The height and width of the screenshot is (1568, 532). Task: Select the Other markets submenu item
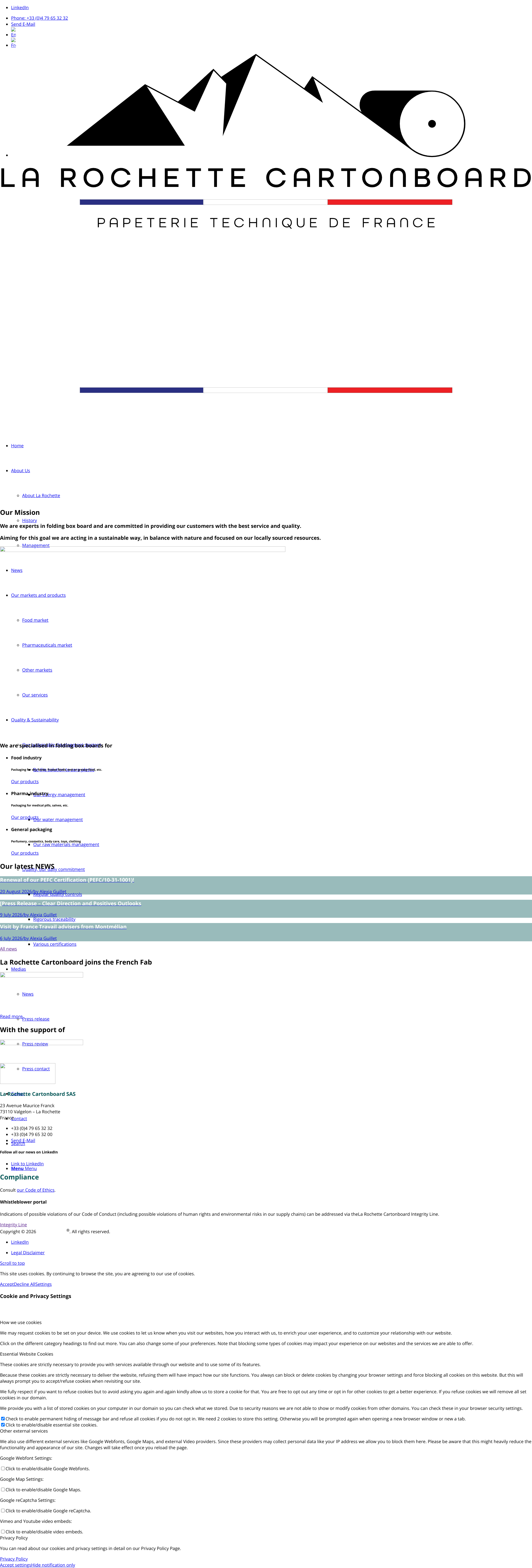[37, 670]
